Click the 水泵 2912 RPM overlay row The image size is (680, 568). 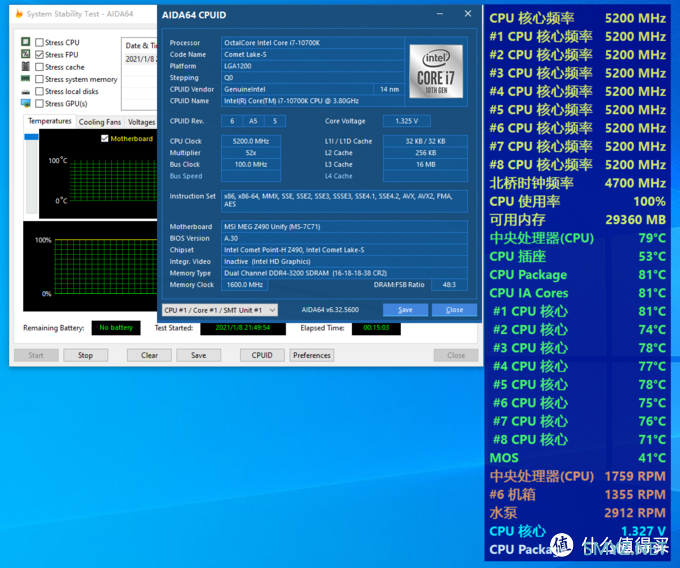pos(577,513)
